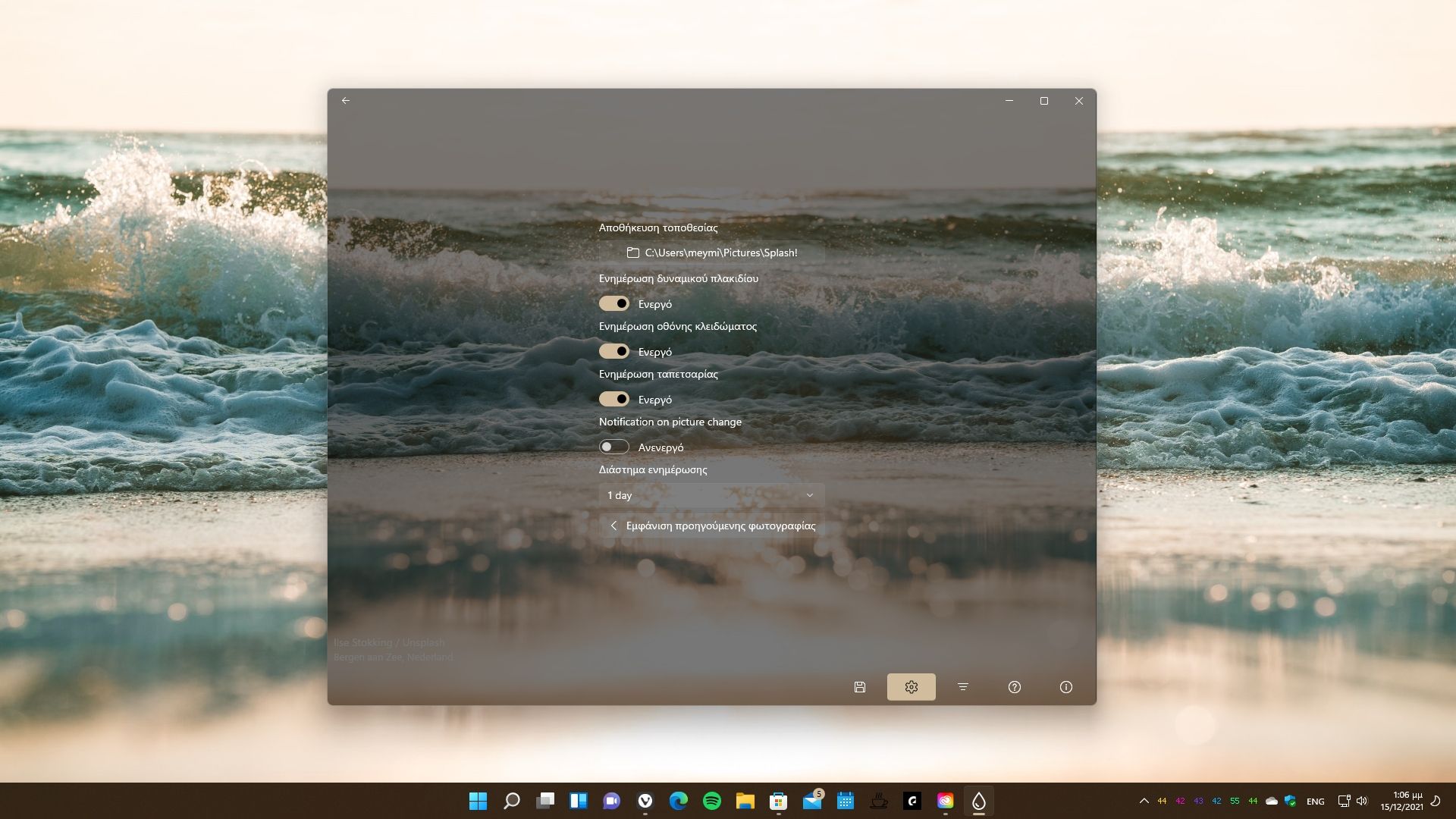Disable the wallpaper update toggle
The height and width of the screenshot is (819, 1456).
[x=613, y=399]
